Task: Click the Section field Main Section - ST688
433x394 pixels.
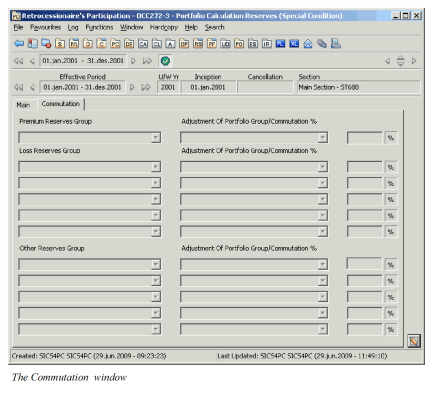Action: [358, 87]
